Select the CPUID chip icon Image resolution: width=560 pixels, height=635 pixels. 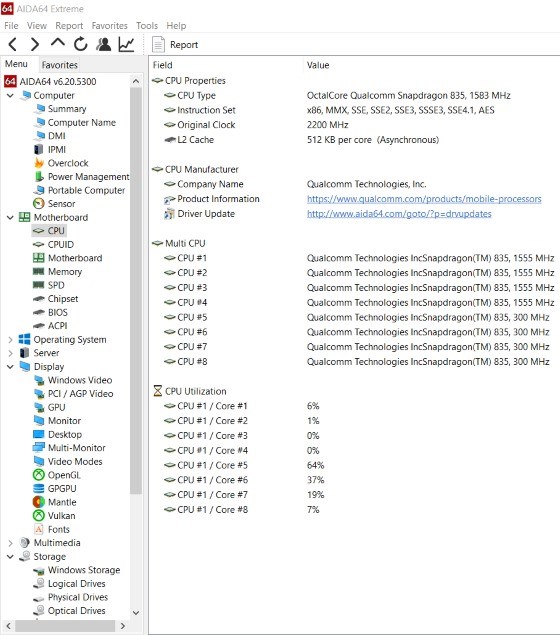pos(38,245)
